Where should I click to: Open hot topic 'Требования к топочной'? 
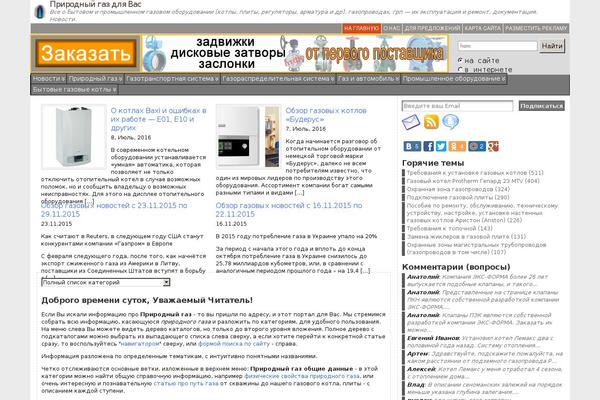coord(449,229)
